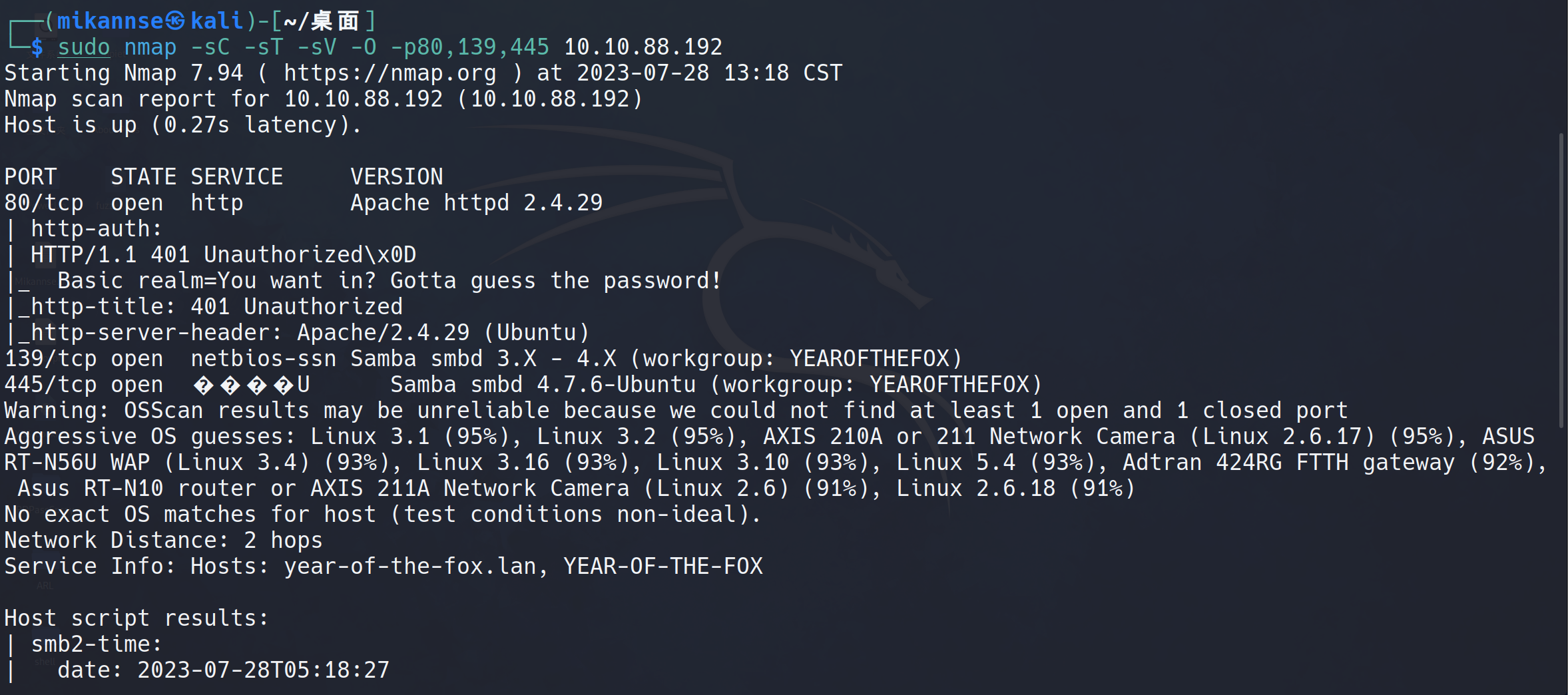Click the PORT column header
This screenshot has height=695, width=1568.
point(31,177)
